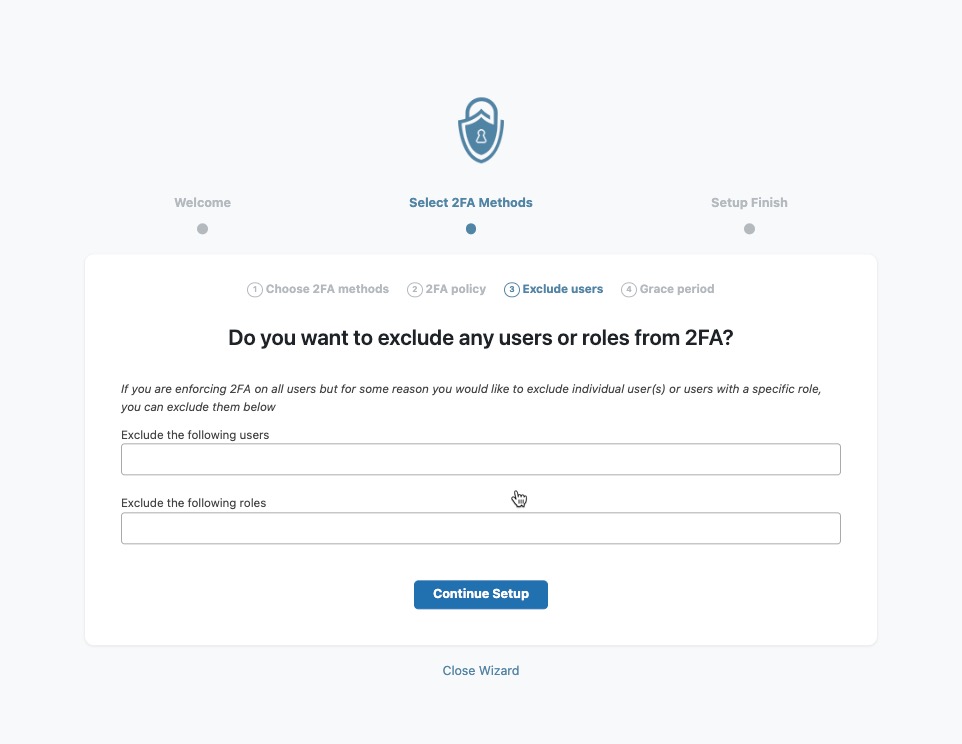Click the Setup Finish step dot
962x744 pixels.
749,229
